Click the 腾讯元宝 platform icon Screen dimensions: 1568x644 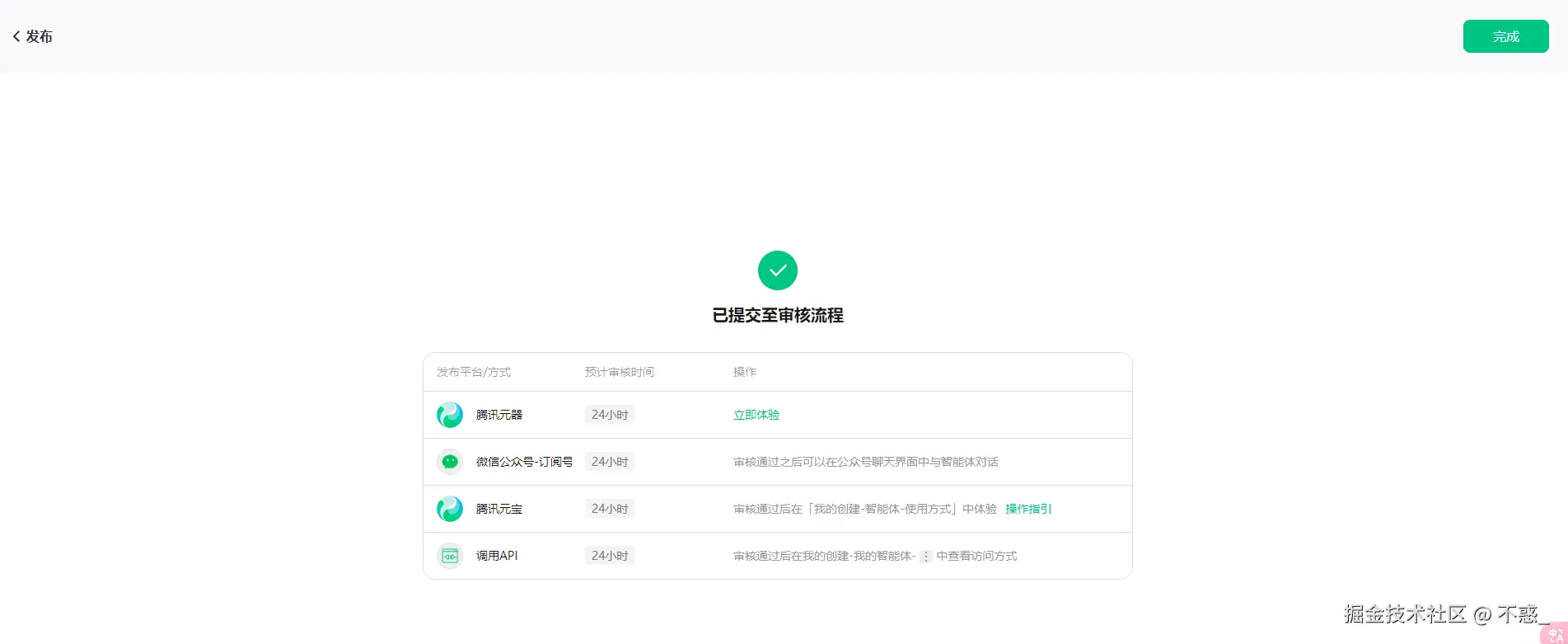pyautogui.click(x=450, y=509)
